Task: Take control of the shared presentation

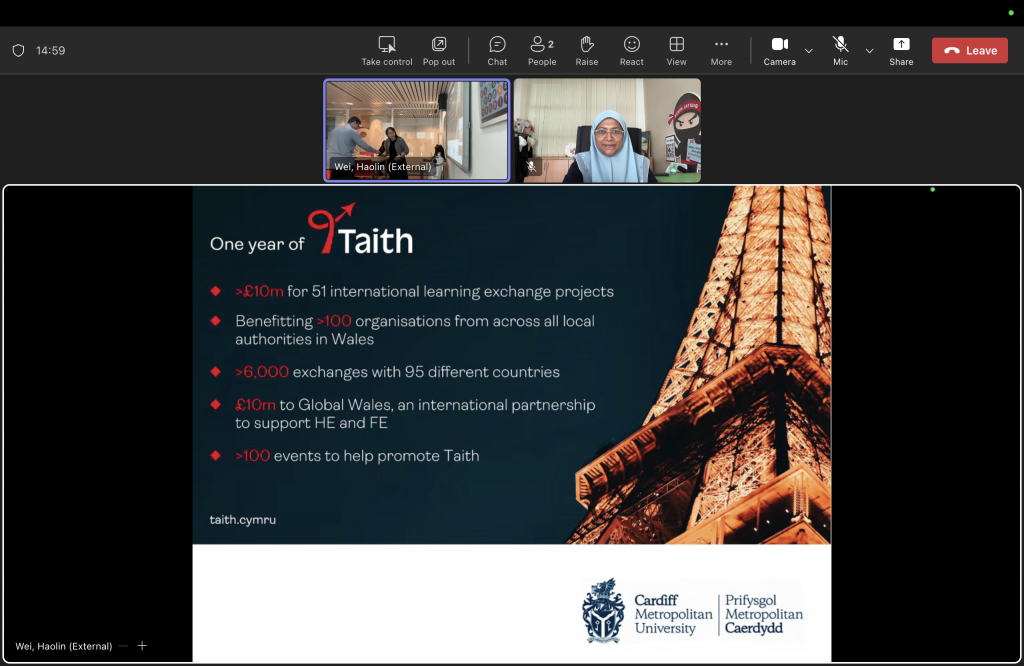Action: click(x=387, y=51)
